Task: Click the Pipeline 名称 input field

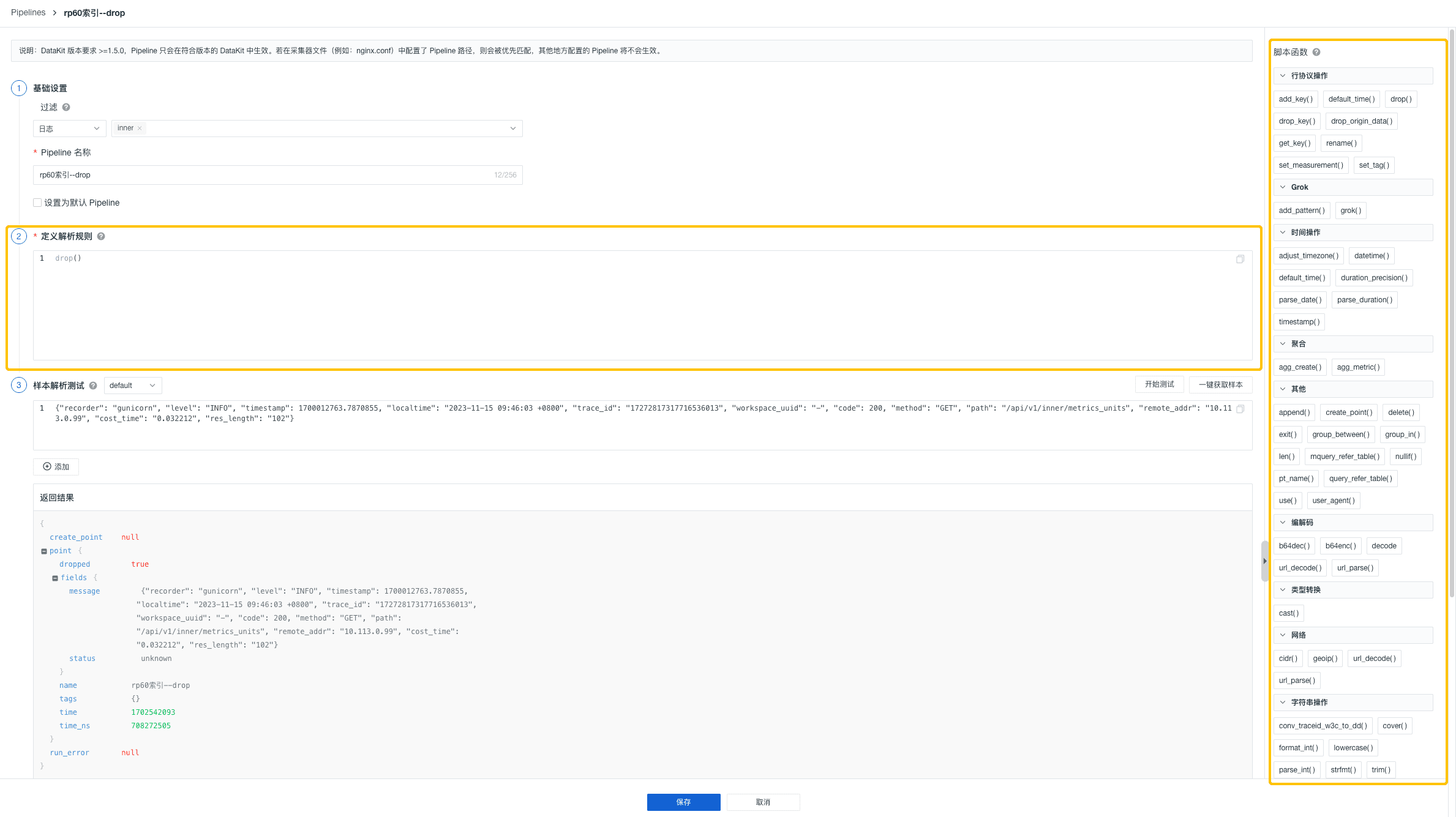Action: click(x=263, y=175)
